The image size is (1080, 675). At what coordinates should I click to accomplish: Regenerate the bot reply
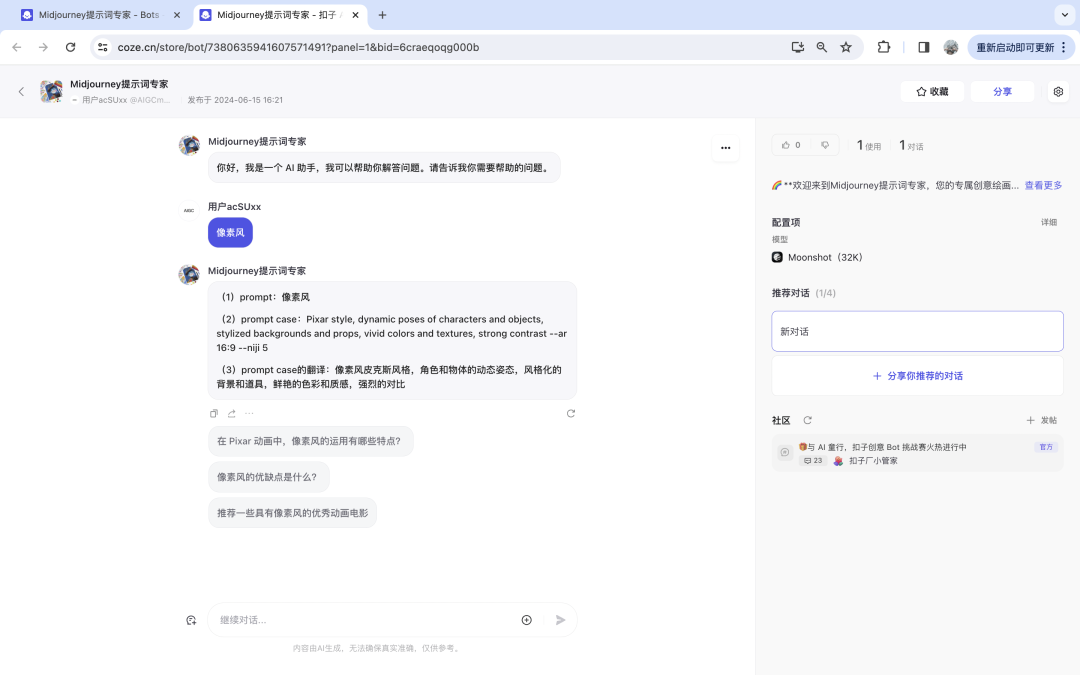570,413
